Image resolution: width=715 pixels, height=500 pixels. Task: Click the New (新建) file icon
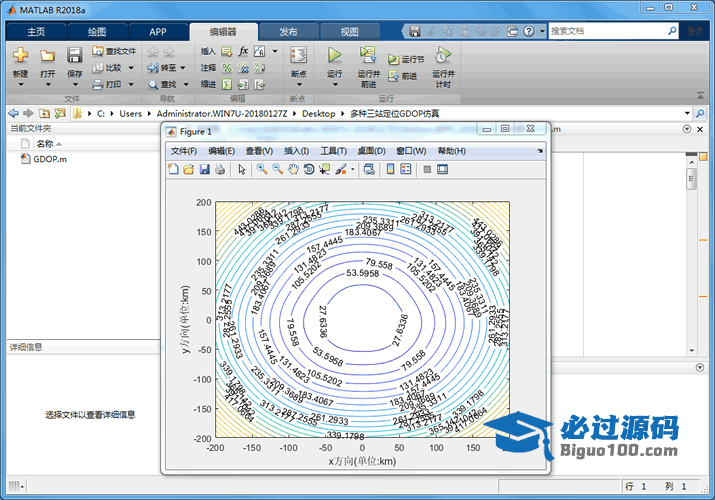(x=20, y=55)
